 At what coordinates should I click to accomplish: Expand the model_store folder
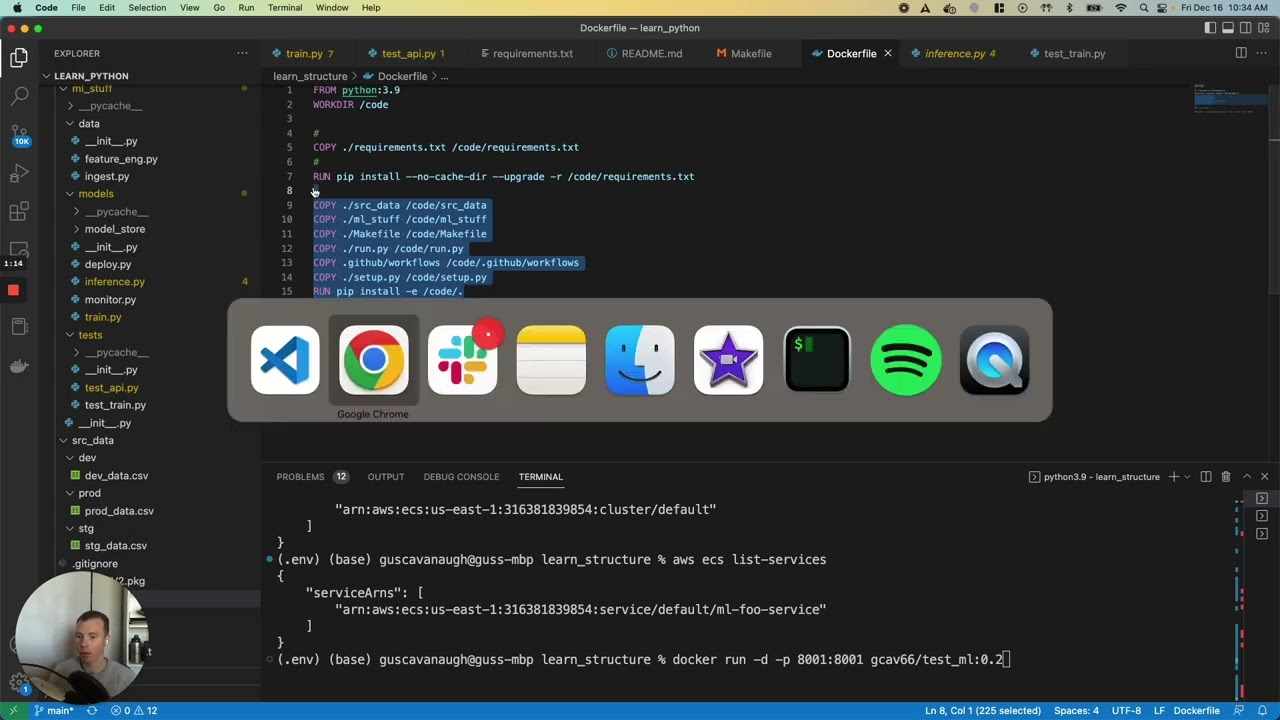click(x=114, y=229)
